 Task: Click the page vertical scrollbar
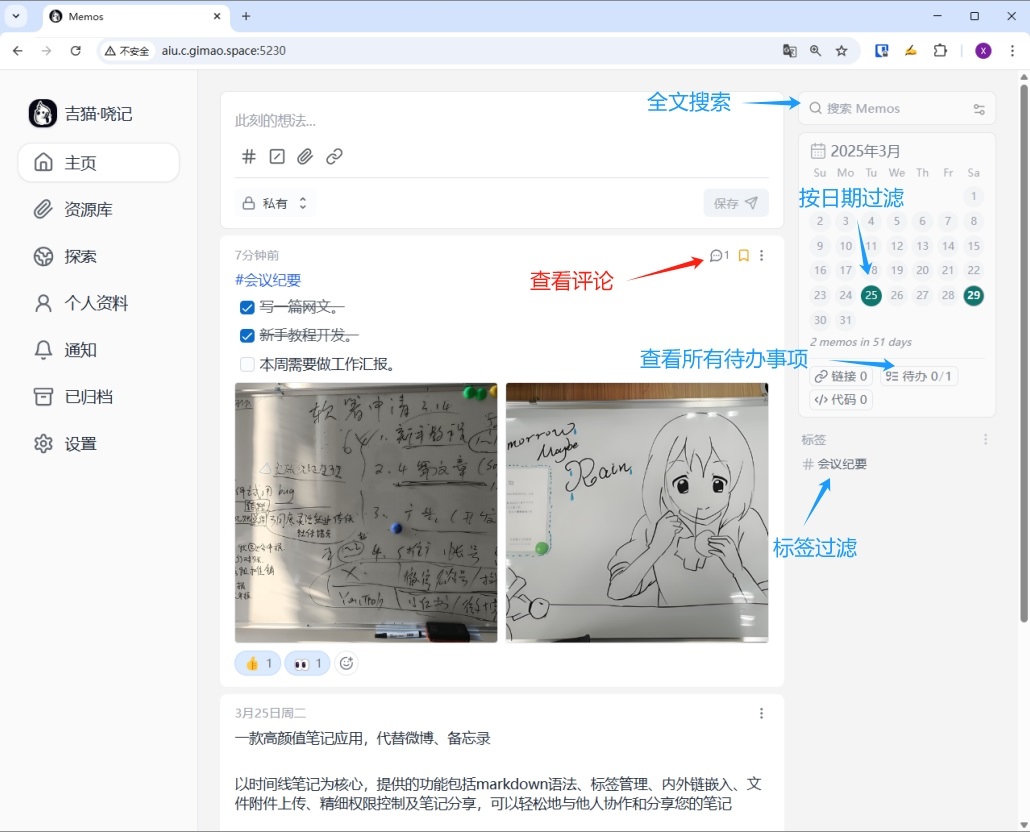1023,353
